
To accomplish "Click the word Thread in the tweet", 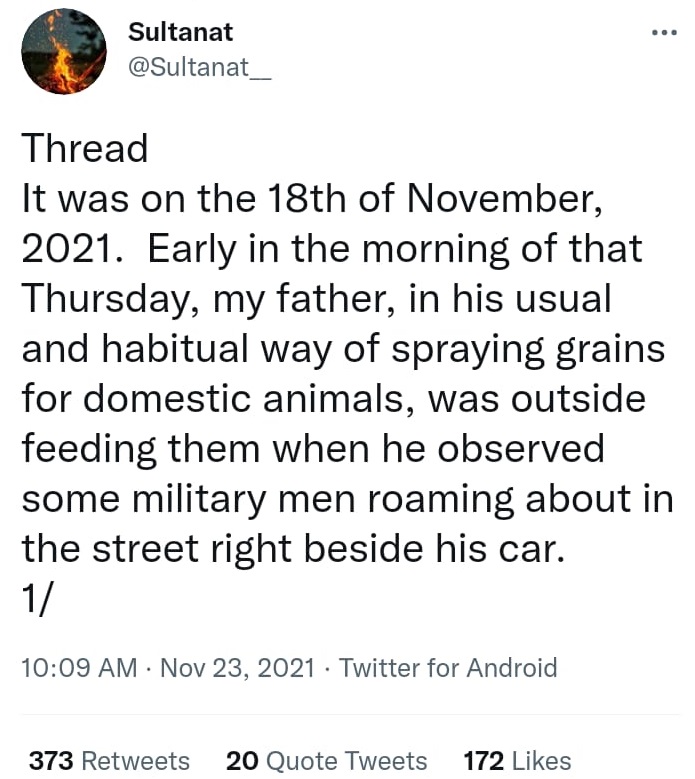I will click(x=84, y=149).
